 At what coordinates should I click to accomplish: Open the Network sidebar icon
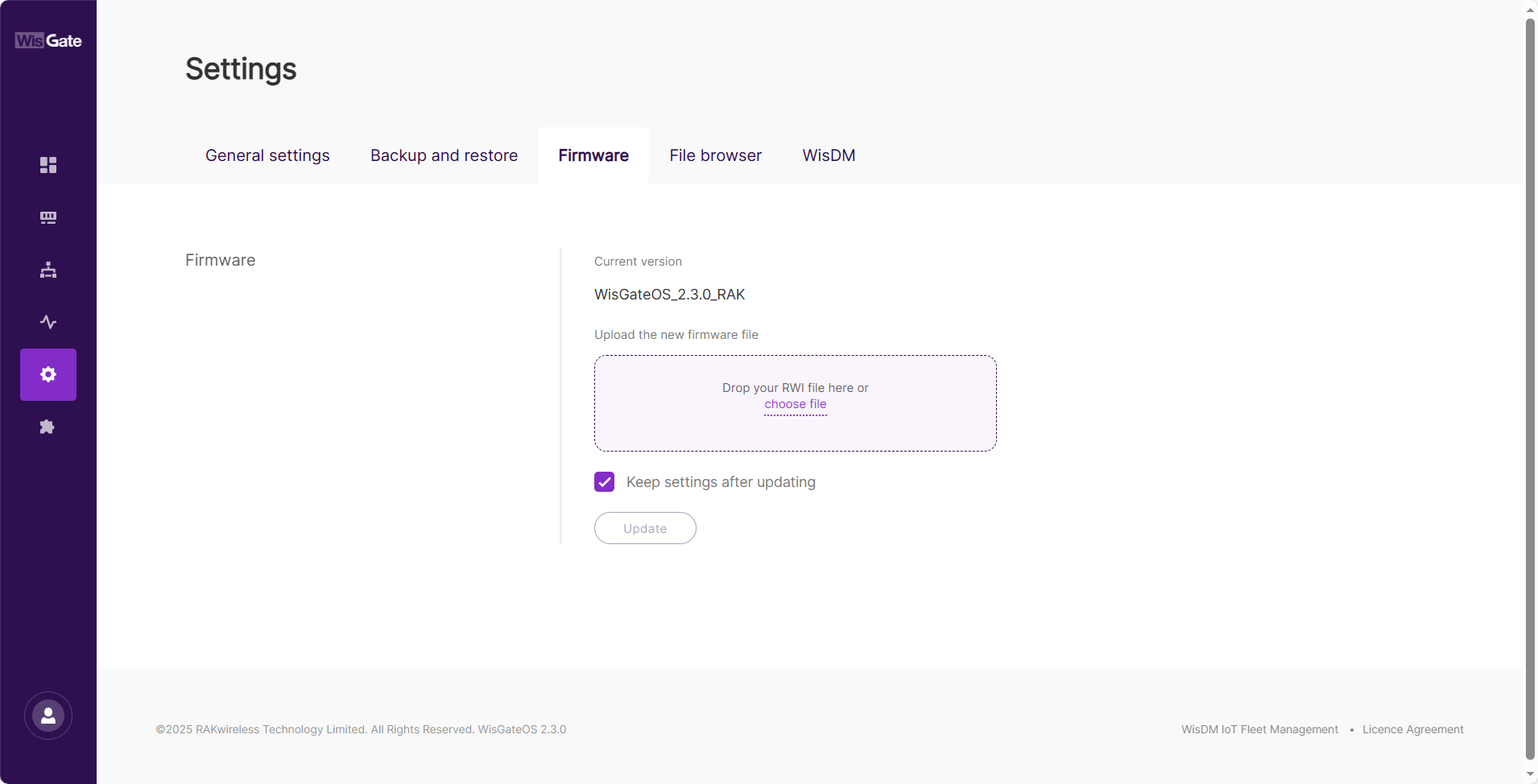48,270
